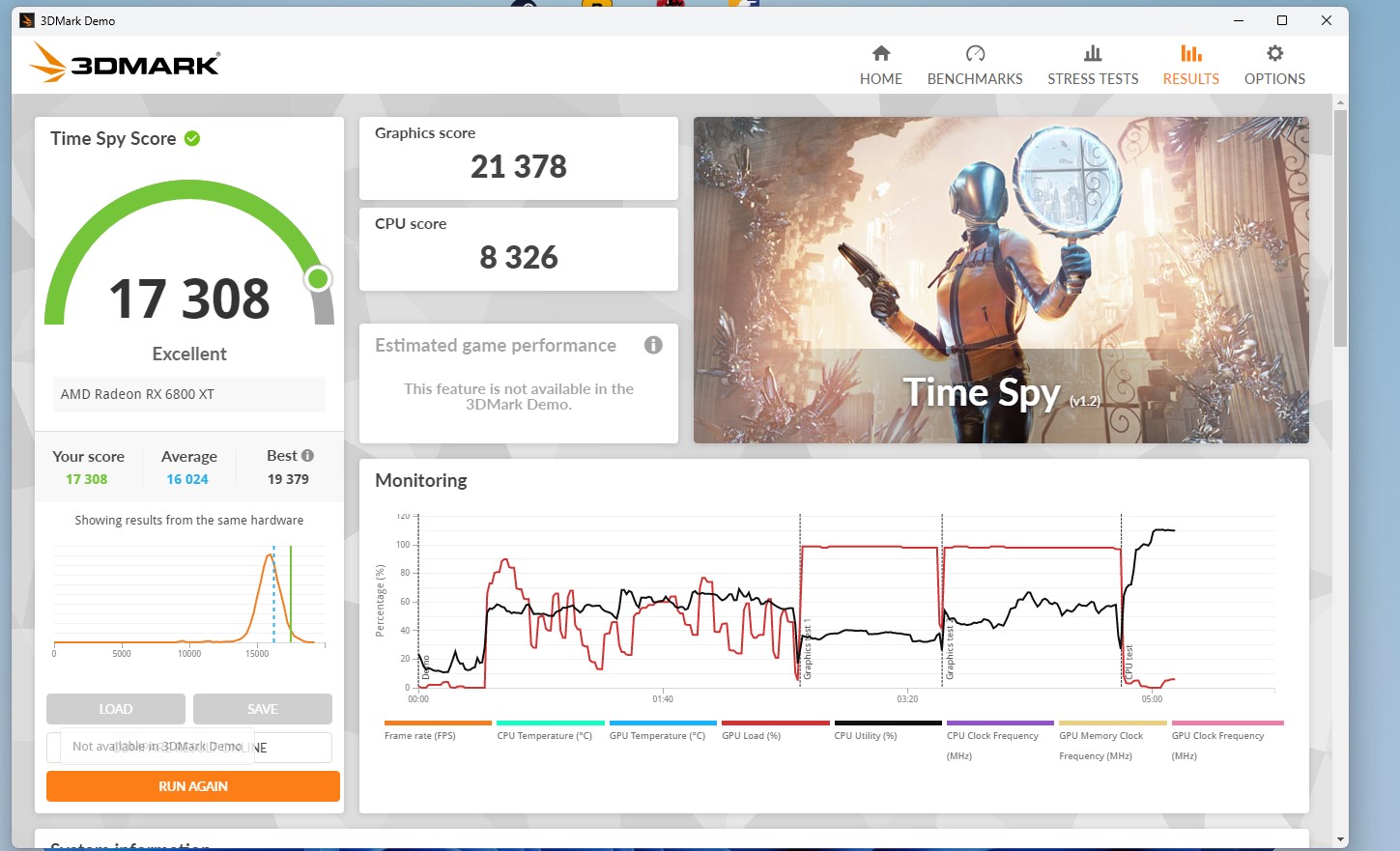The width and height of the screenshot is (1400, 851).
Task: Click the Average score 16 024
Action: [x=187, y=479]
